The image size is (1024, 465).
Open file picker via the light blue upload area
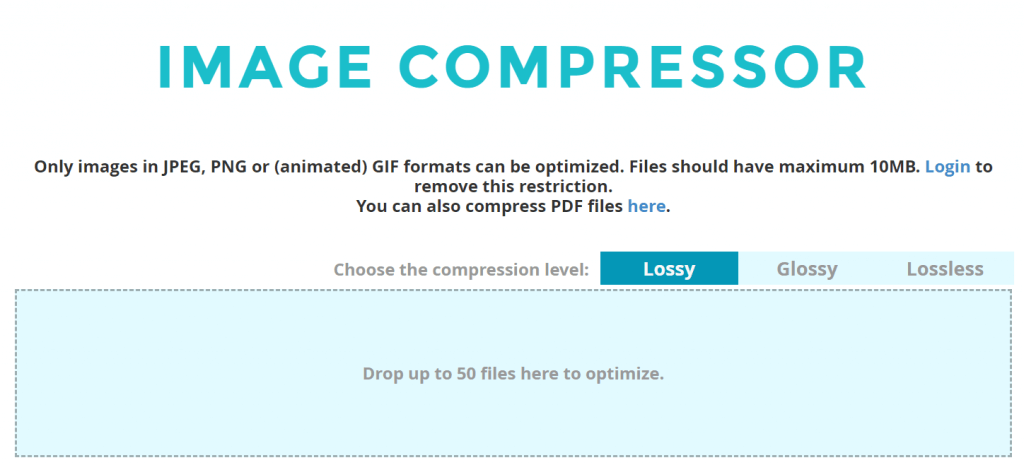click(x=513, y=373)
